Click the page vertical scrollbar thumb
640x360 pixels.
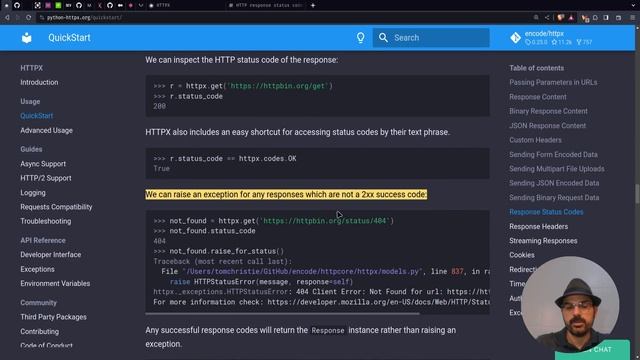click(637, 194)
